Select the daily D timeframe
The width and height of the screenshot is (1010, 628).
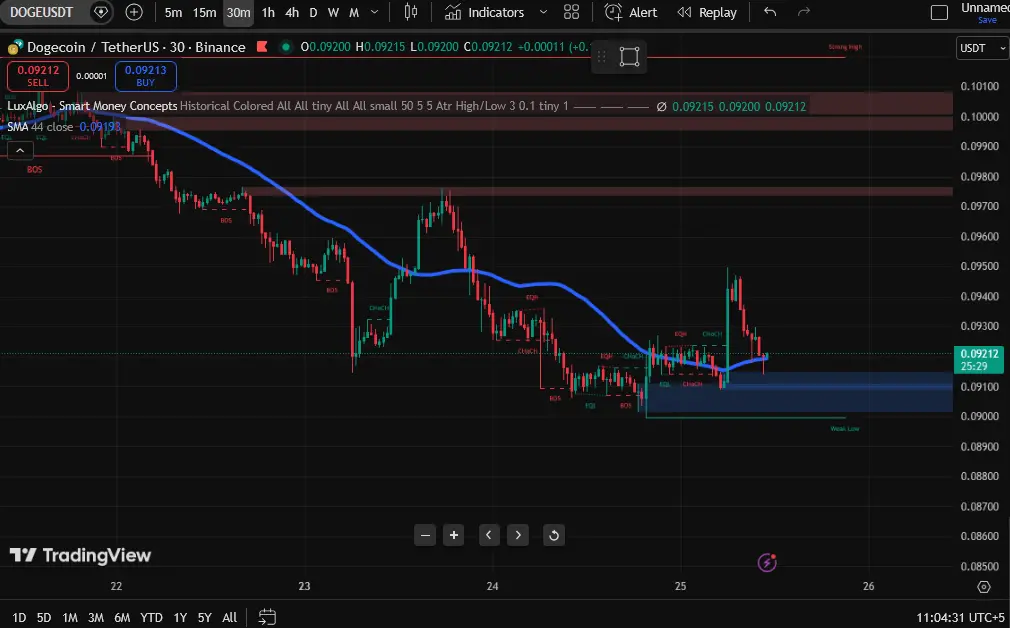[x=313, y=12]
